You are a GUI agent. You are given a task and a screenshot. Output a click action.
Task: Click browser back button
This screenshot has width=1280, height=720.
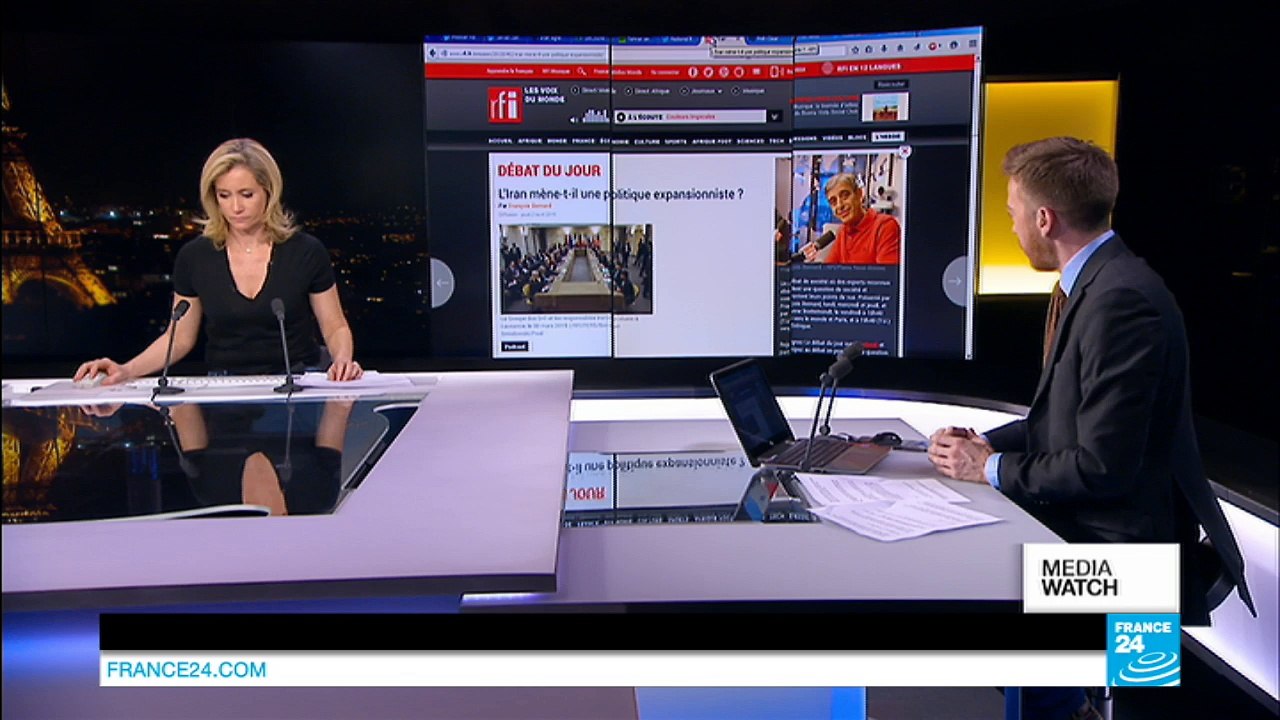(x=432, y=53)
